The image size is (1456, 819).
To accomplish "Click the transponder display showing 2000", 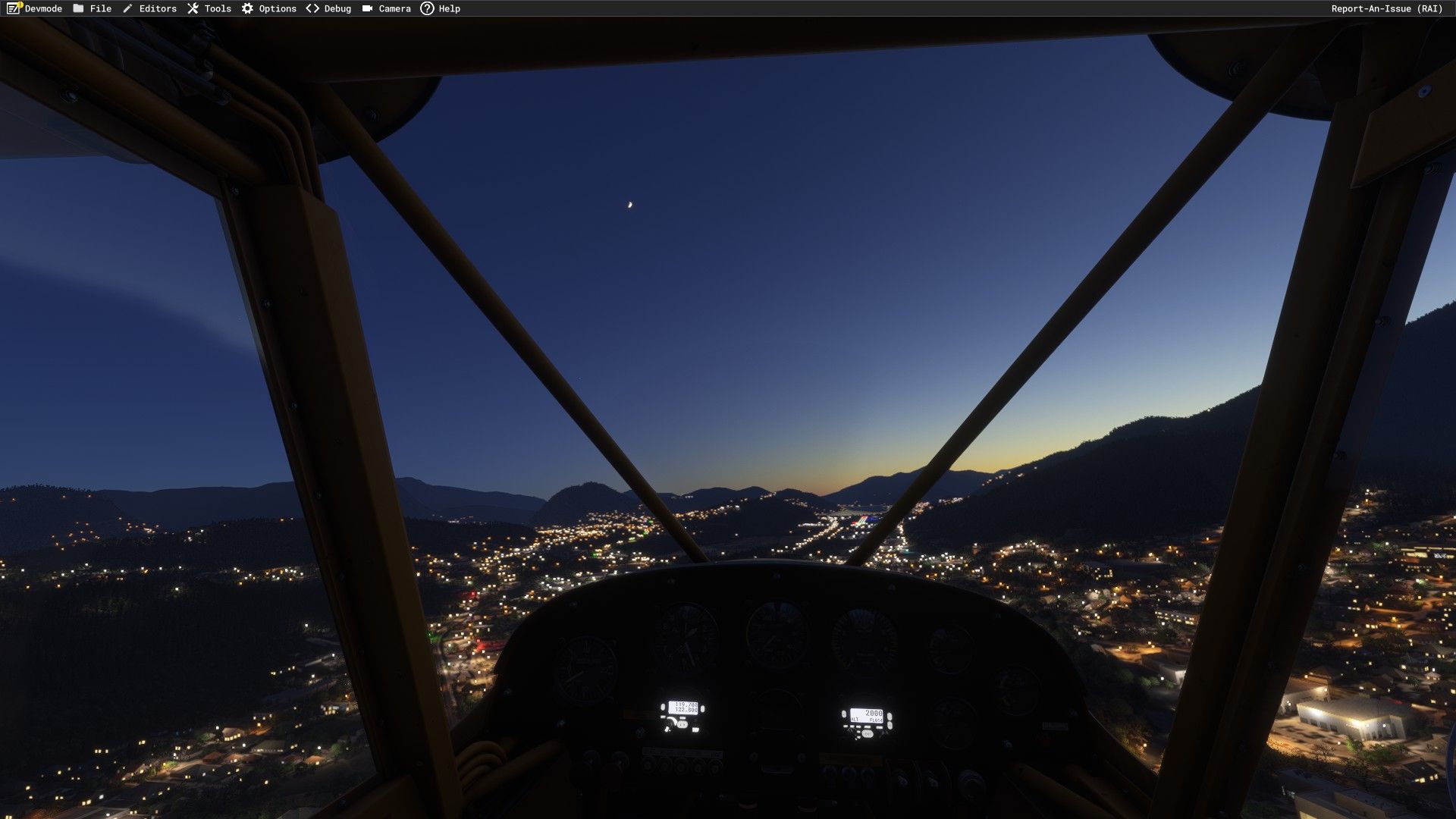I will pos(867,715).
